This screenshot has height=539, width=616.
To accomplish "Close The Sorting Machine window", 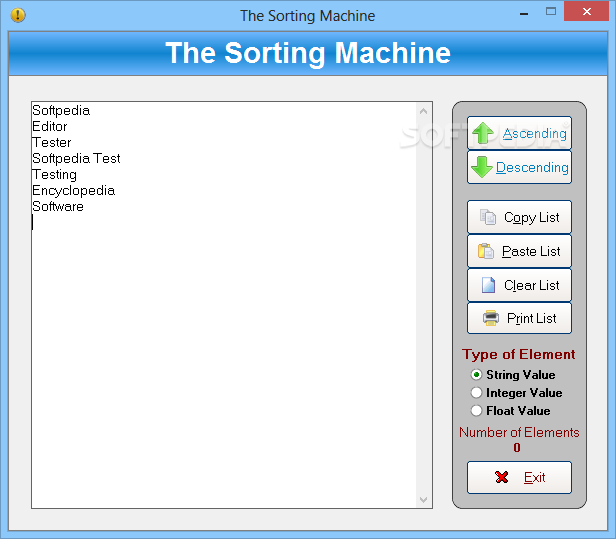I will tap(587, 11).
